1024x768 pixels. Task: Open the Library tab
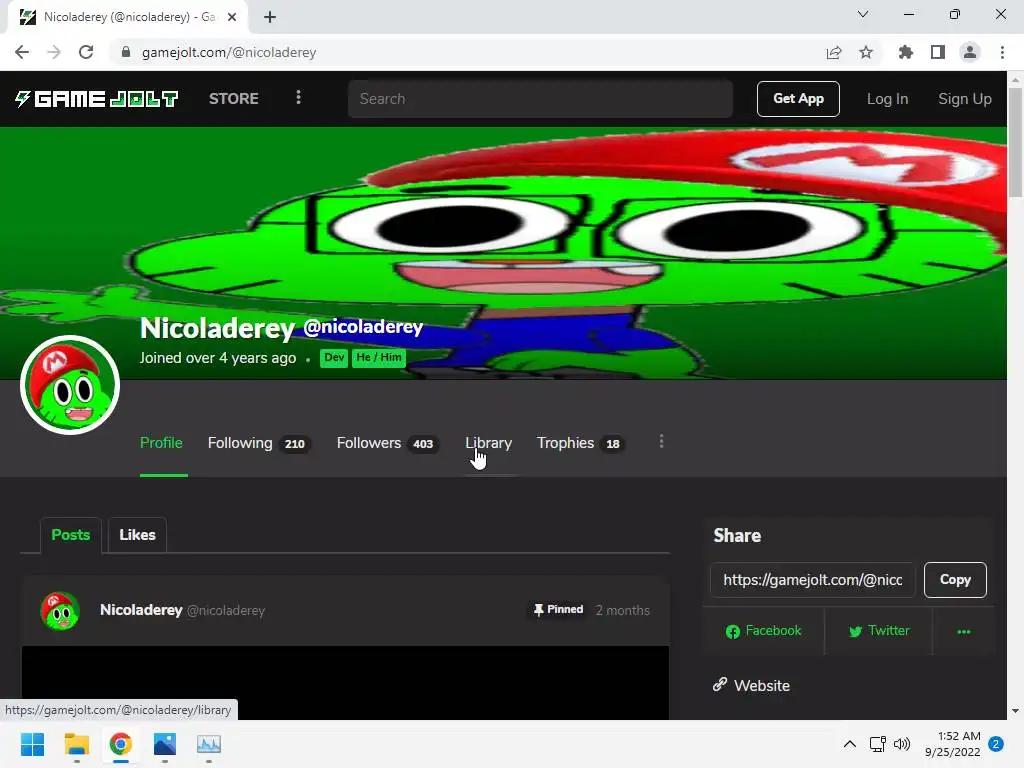click(488, 443)
